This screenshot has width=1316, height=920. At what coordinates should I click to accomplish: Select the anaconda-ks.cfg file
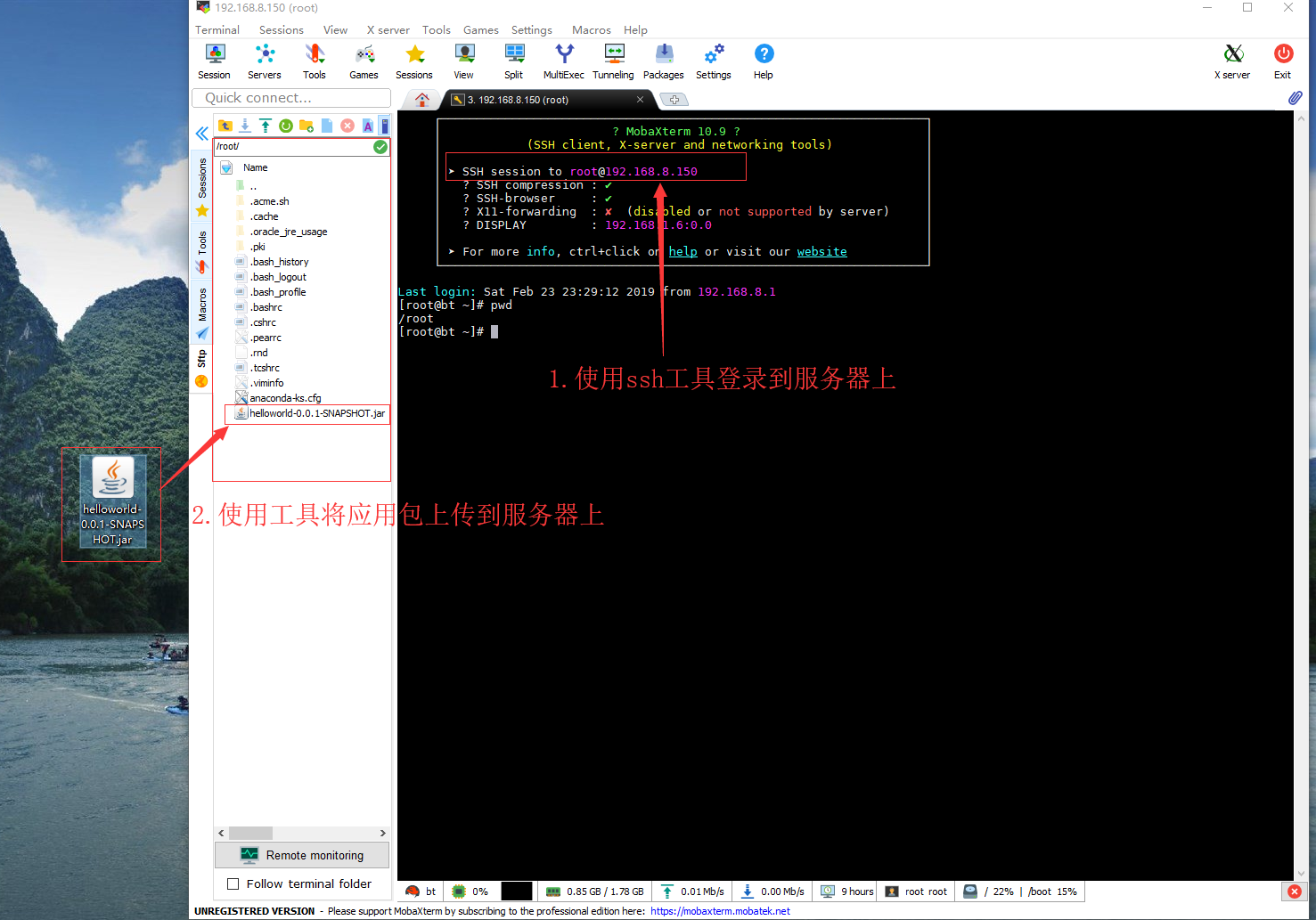[278, 398]
